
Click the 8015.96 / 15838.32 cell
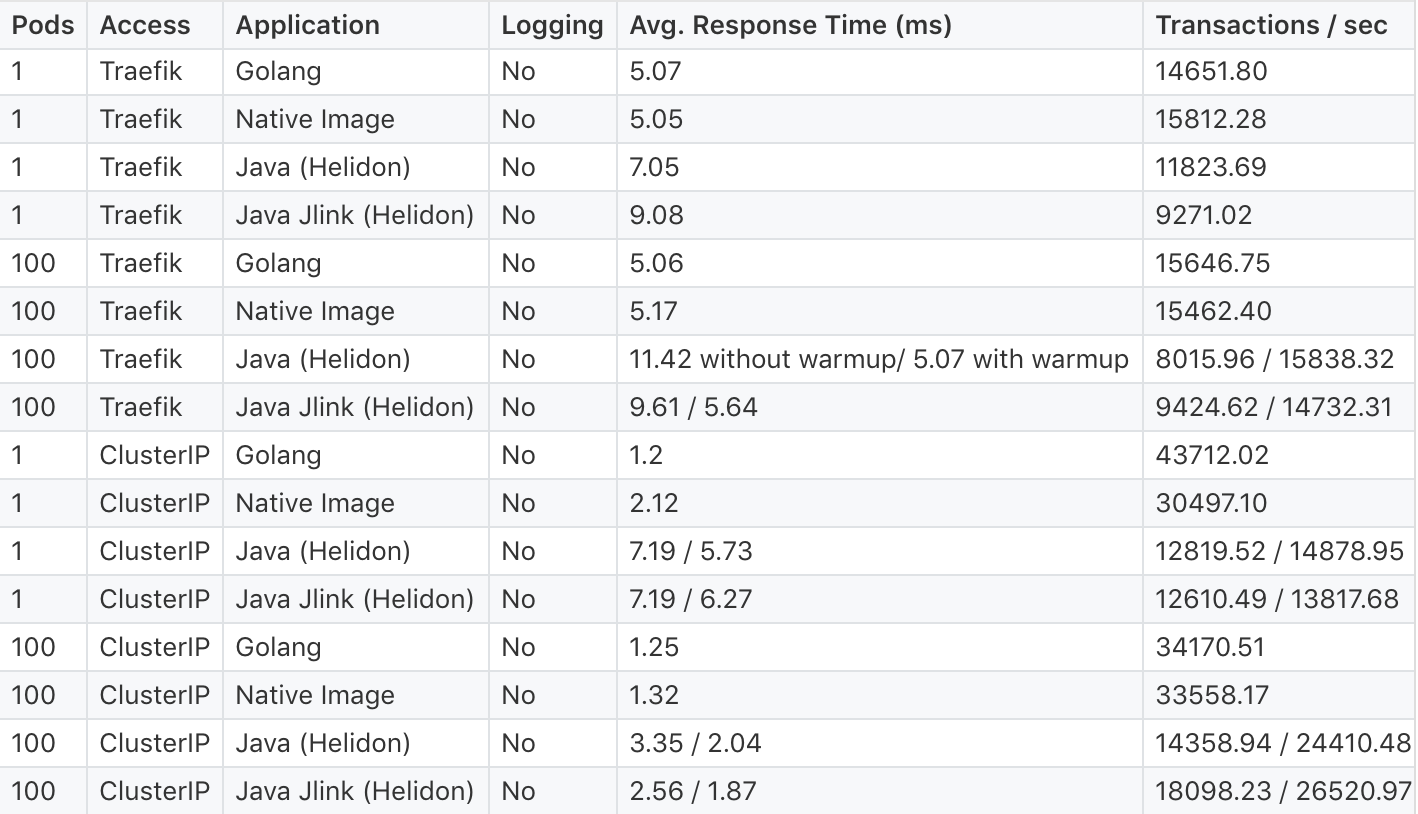pyautogui.click(x=1280, y=359)
